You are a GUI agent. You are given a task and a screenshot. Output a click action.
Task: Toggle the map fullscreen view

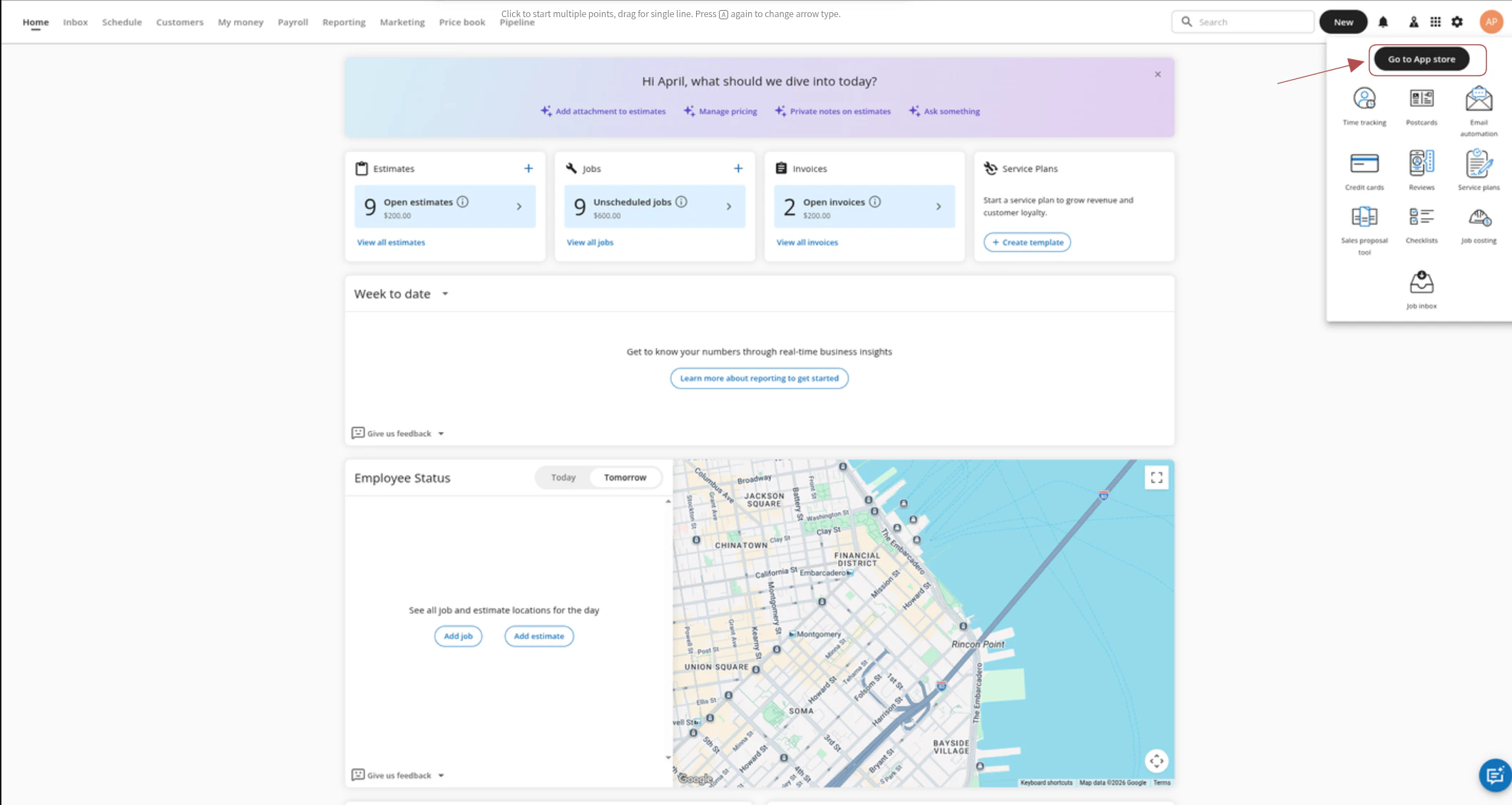pyautogui.click(x=1156, y=478)
